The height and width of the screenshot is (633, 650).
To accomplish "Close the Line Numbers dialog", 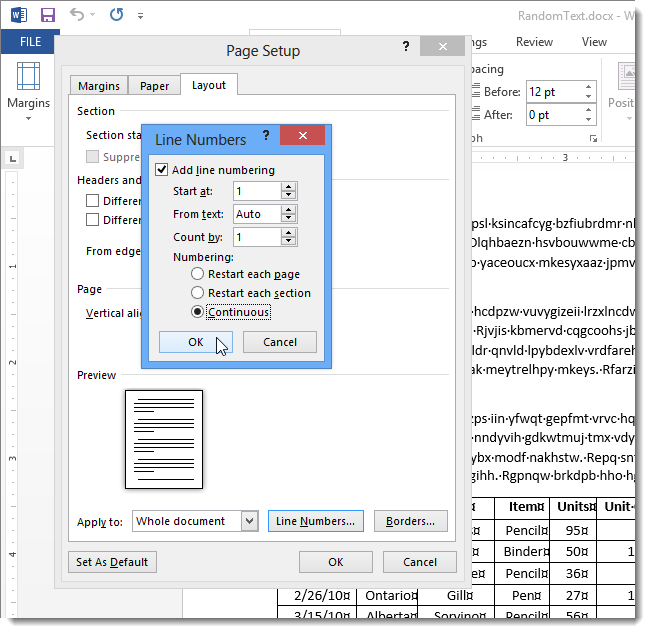I will [303, 135].
